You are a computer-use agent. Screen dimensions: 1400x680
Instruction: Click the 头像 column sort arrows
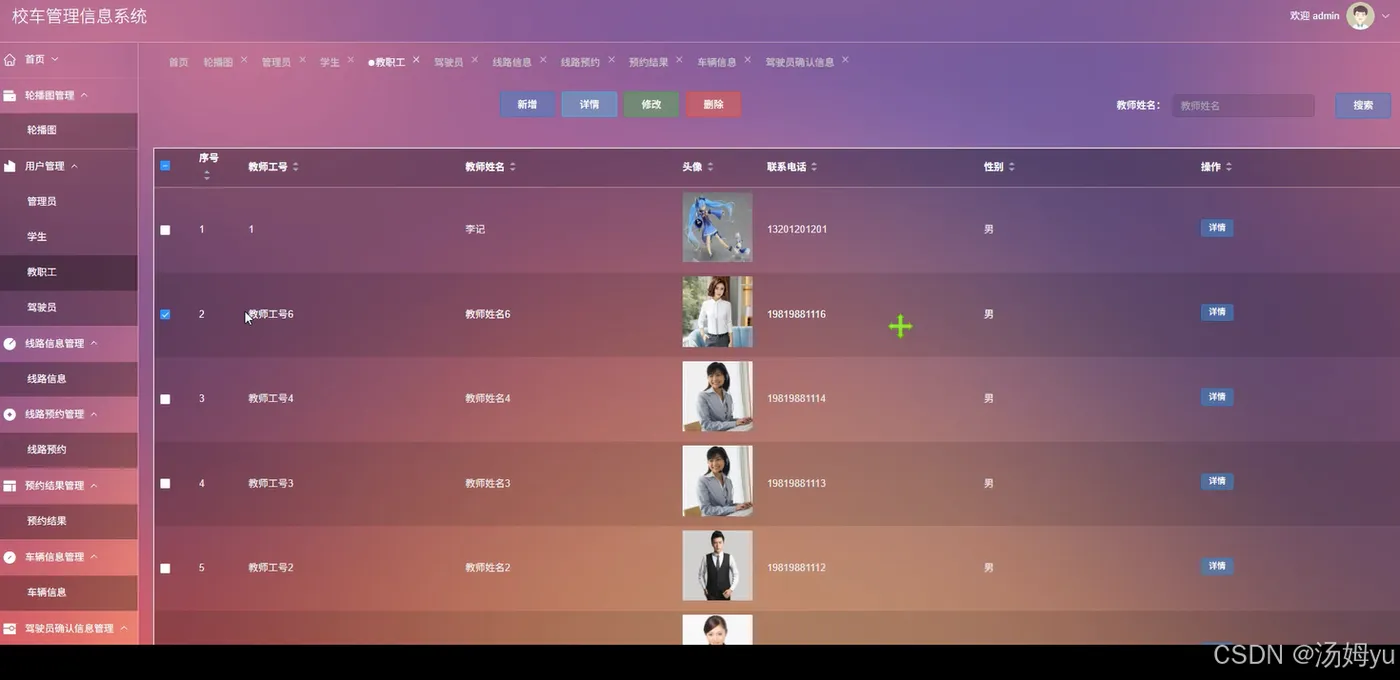tap(710, 167)
